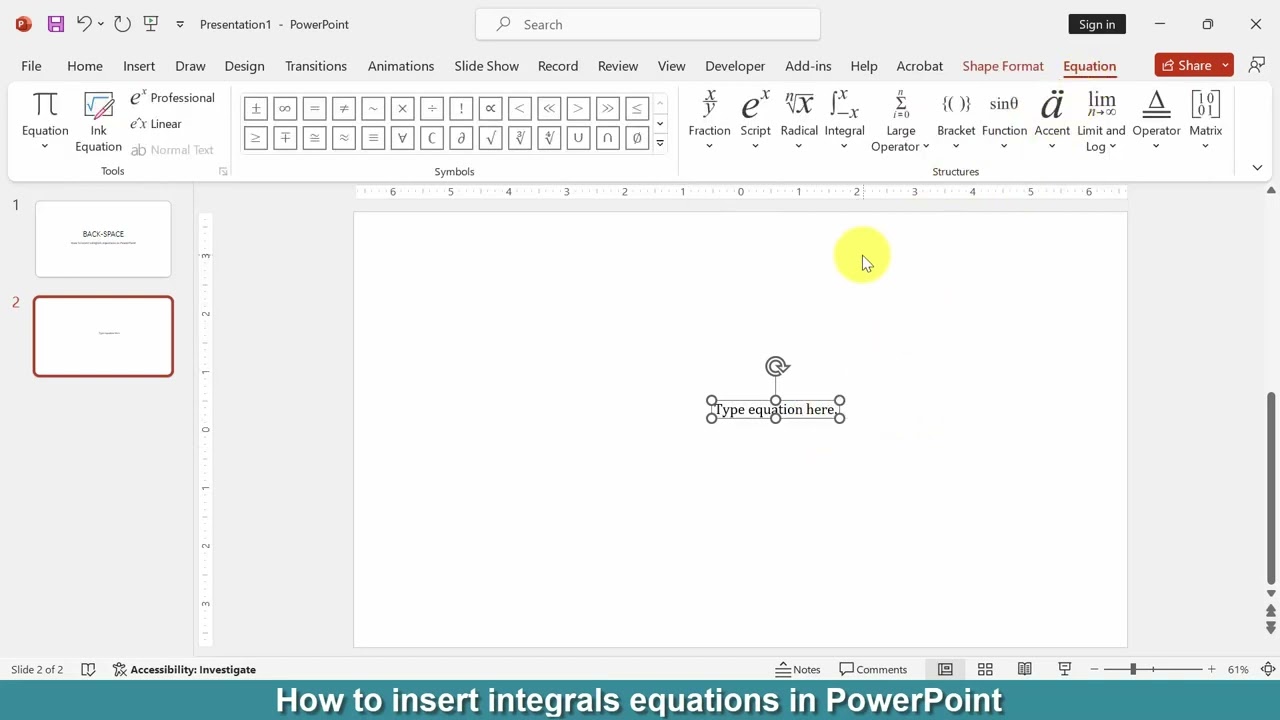
Task: Open the File menu
Action: click(31, 66)
